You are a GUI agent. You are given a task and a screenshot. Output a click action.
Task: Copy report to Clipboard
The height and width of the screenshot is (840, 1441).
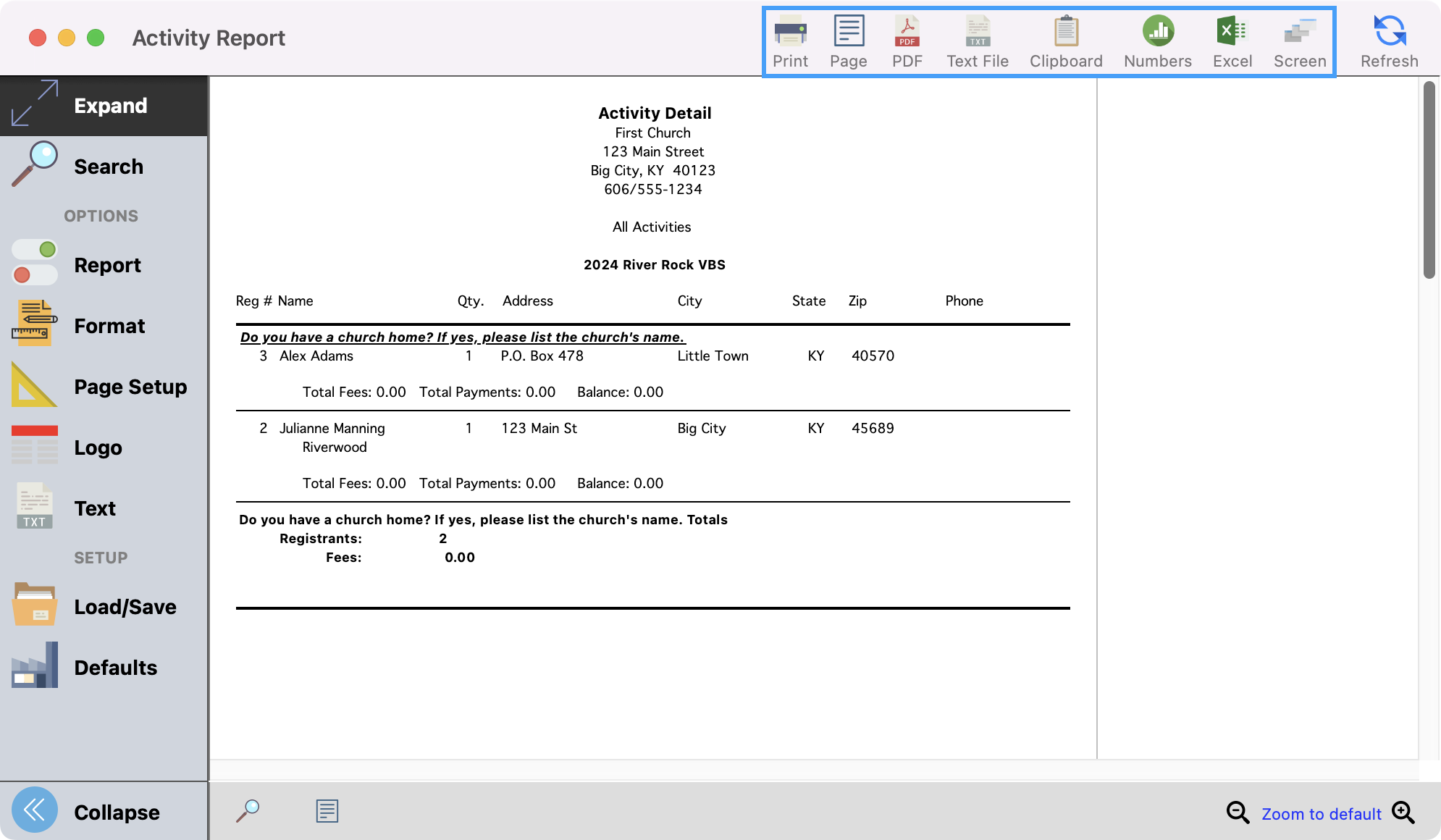(x=1066, y=42)
